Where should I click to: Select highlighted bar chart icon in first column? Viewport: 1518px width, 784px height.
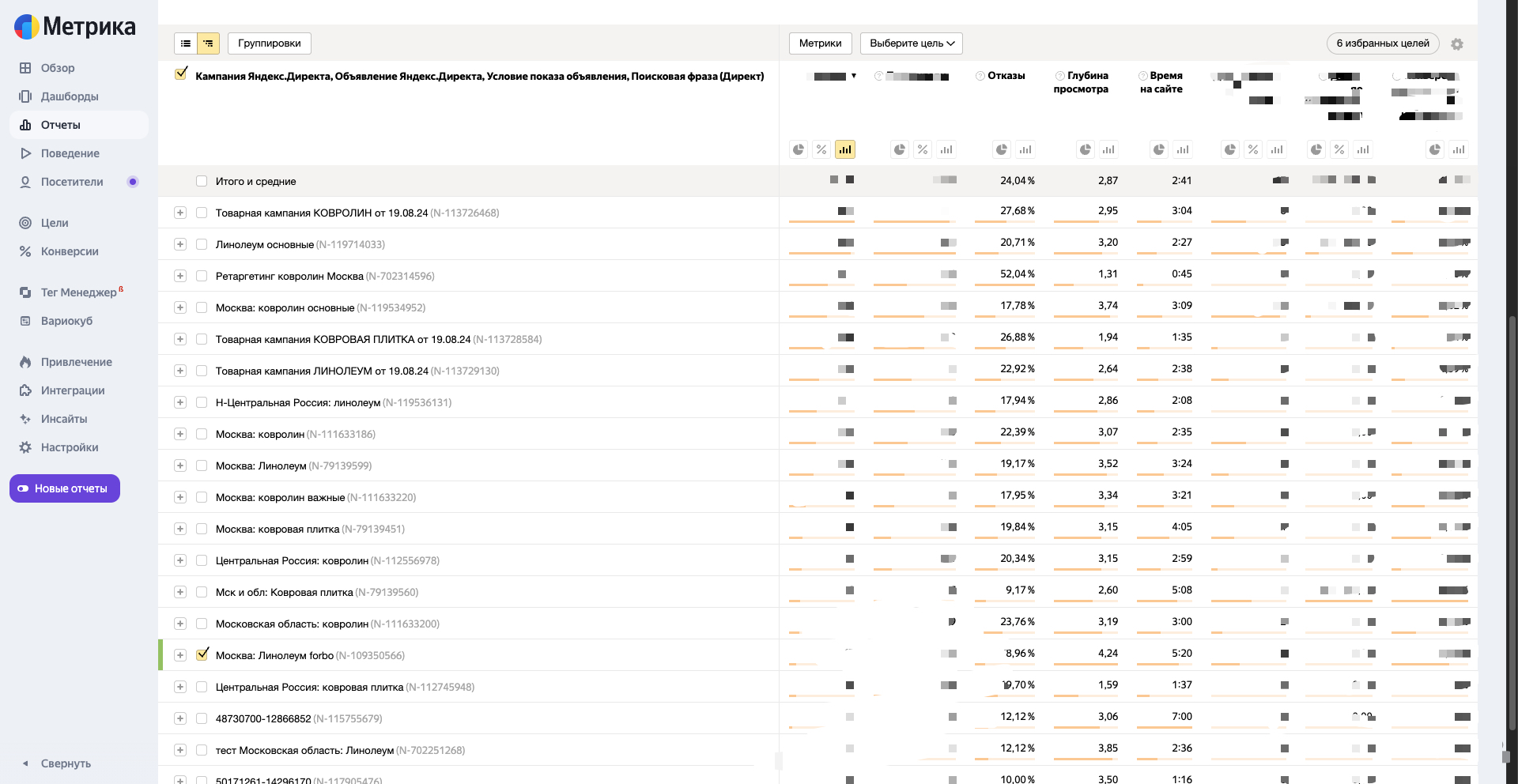tap(845, 149)
